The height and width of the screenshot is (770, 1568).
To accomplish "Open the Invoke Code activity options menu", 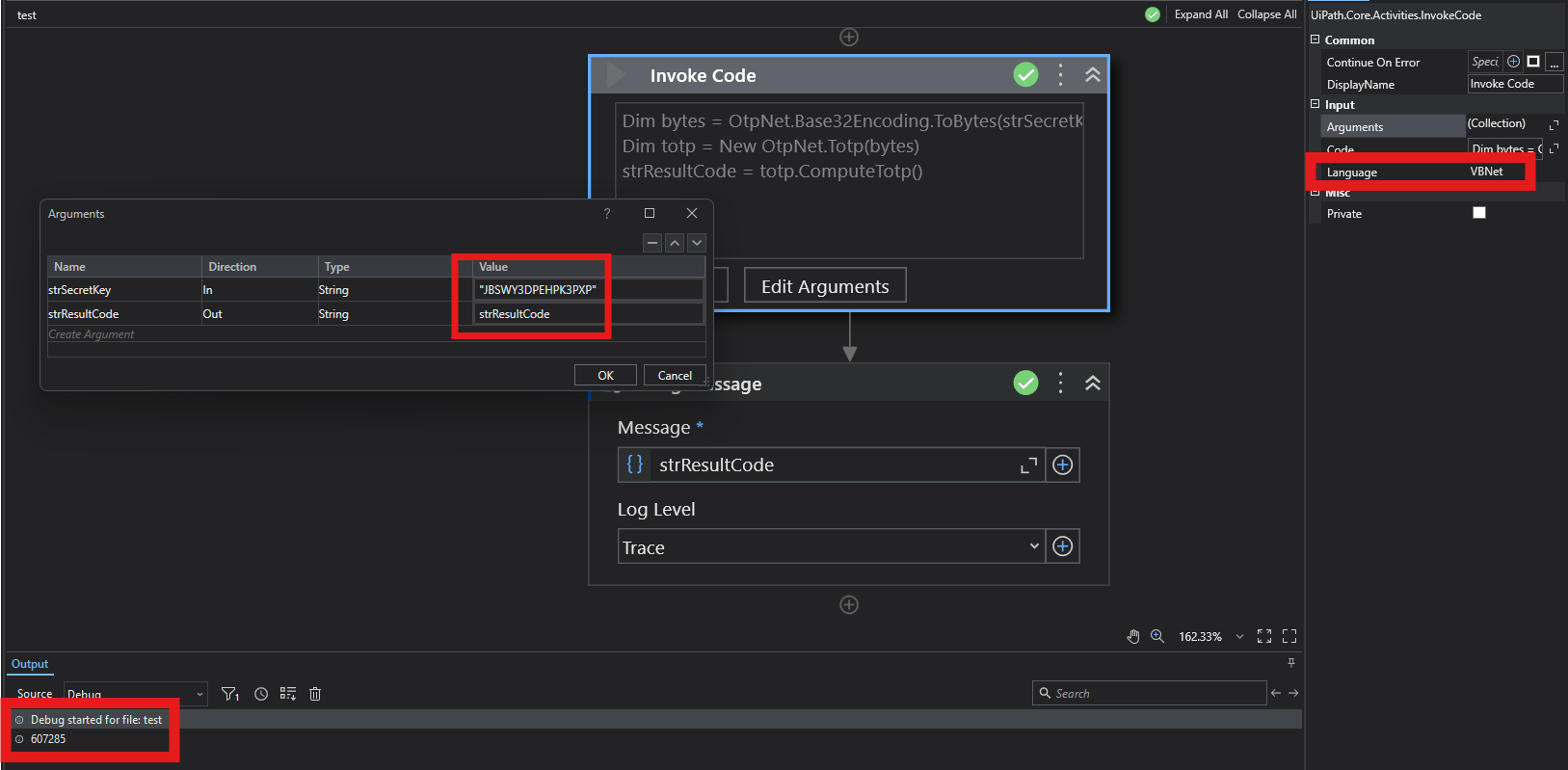I will click(1060, 75).
